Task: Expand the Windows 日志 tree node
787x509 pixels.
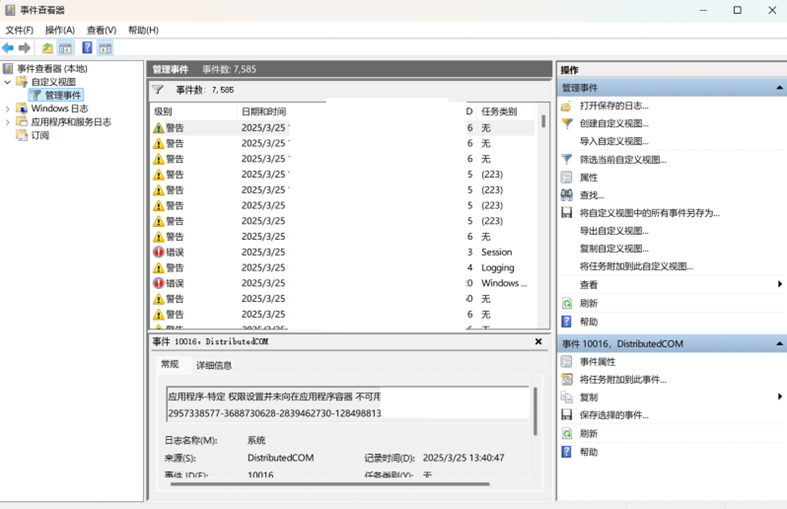Action: (8, 109)
